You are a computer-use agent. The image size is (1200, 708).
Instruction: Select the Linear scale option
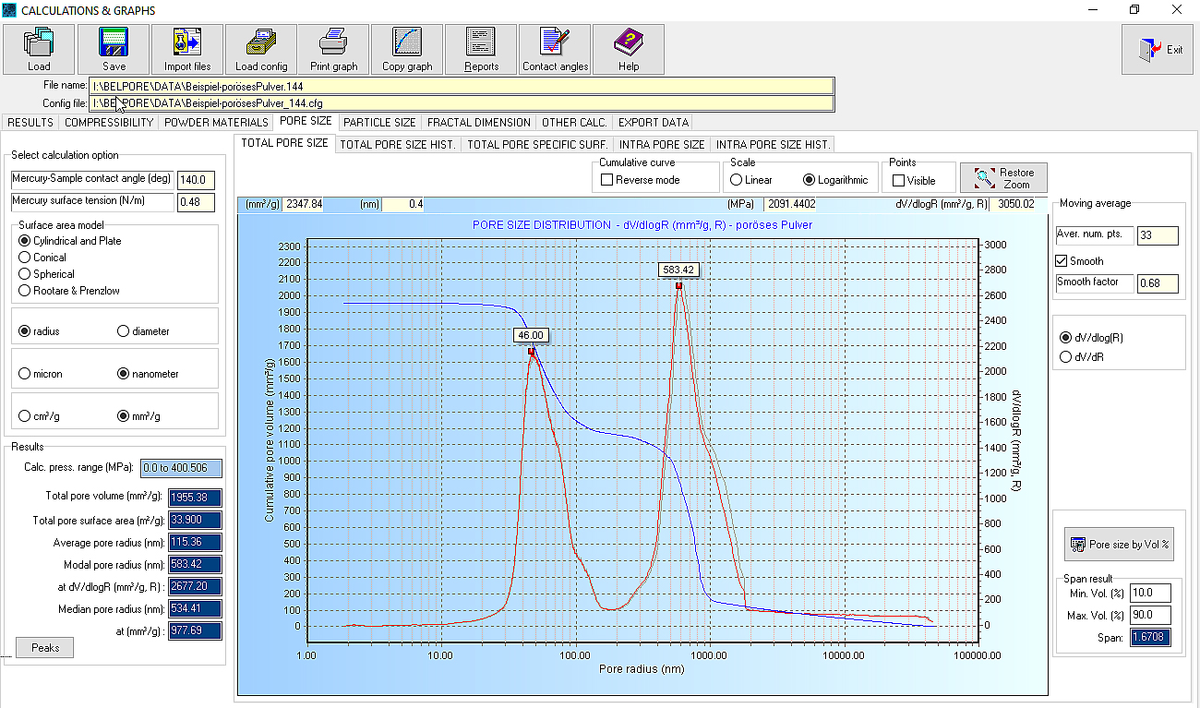[x=737, y=180]
